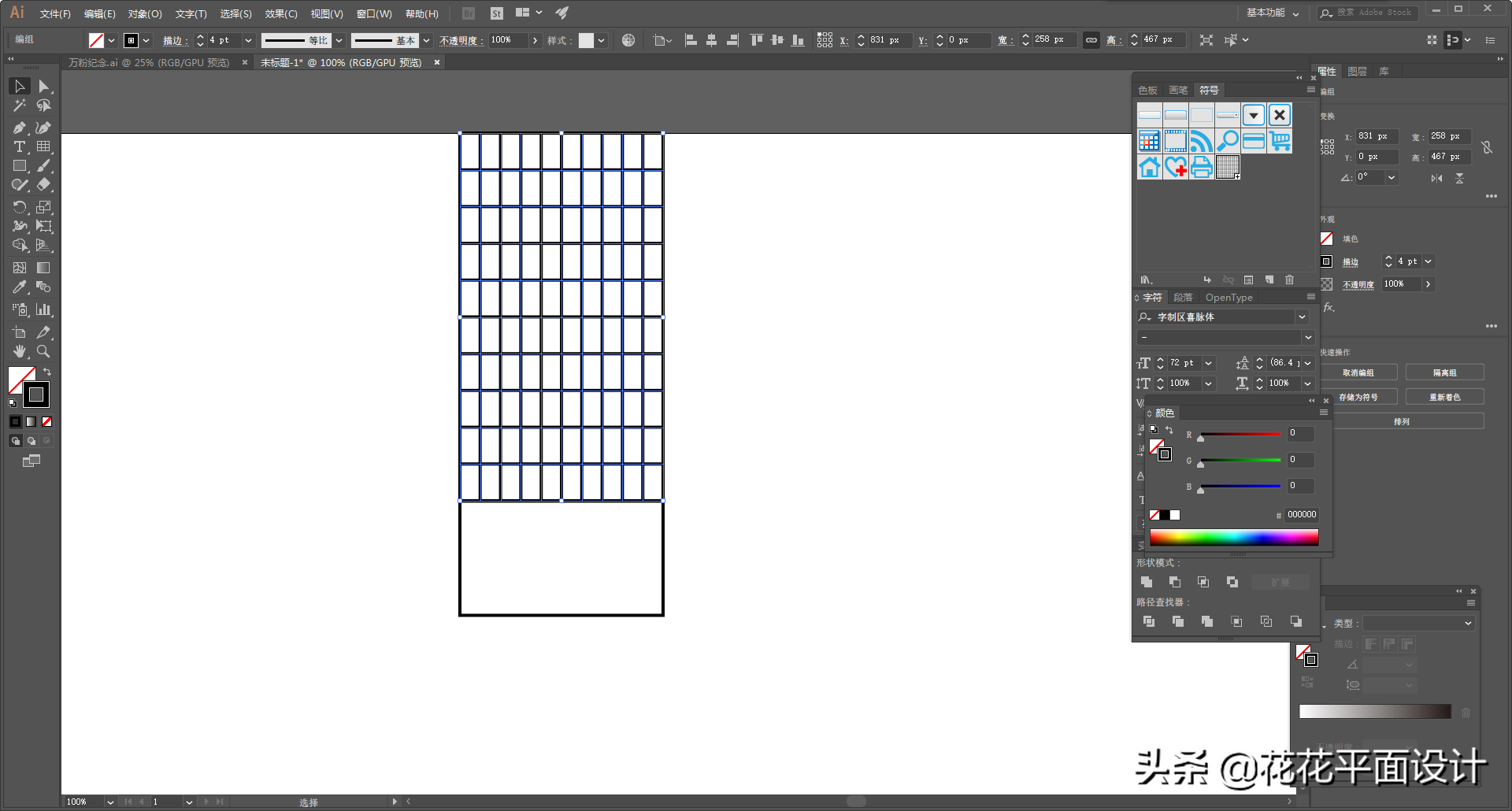Select the Direct Selection tool
Image resolution: width=1512 pixels, height=811 pixels.
point(44,87)
